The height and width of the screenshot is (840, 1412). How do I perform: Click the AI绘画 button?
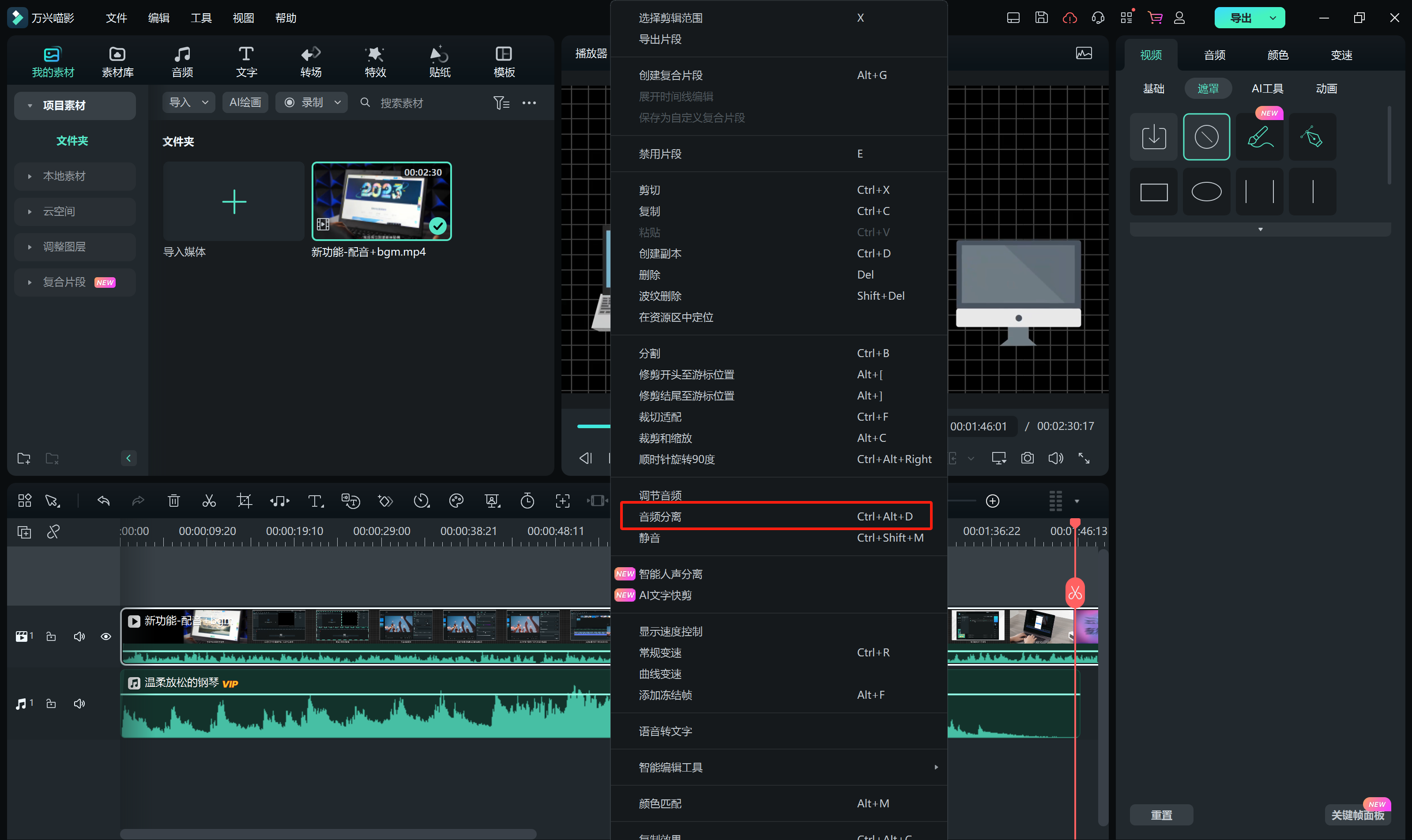coord(245,102)
